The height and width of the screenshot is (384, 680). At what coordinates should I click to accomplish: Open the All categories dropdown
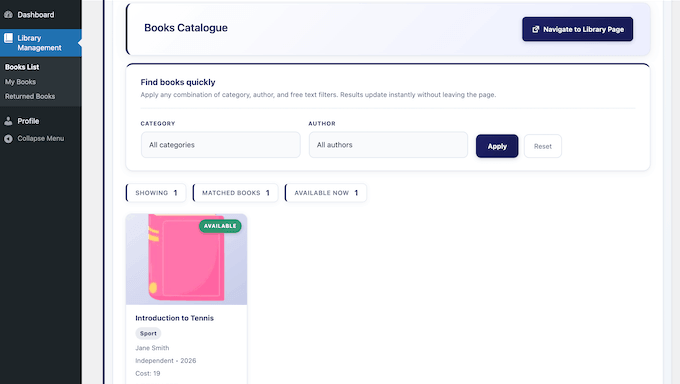[220, 145]
